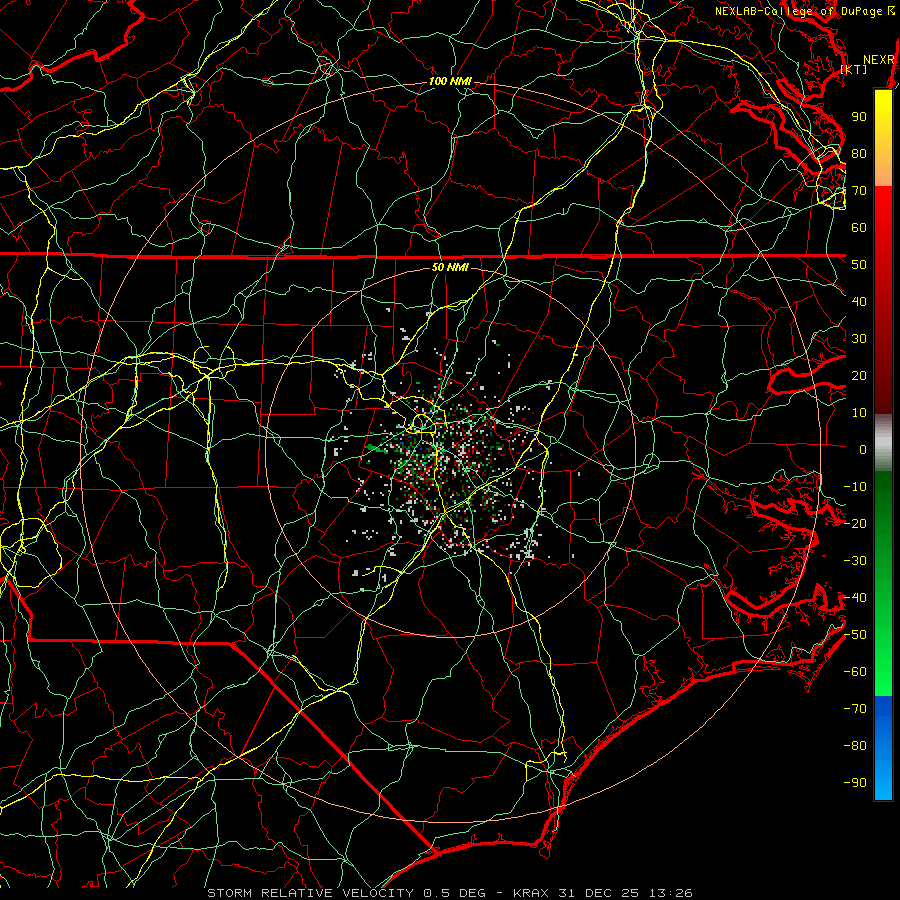Select the gray zero-velocity segment of the color bar
This screenshot has height=900, width=900.
[x=883, y=443]
